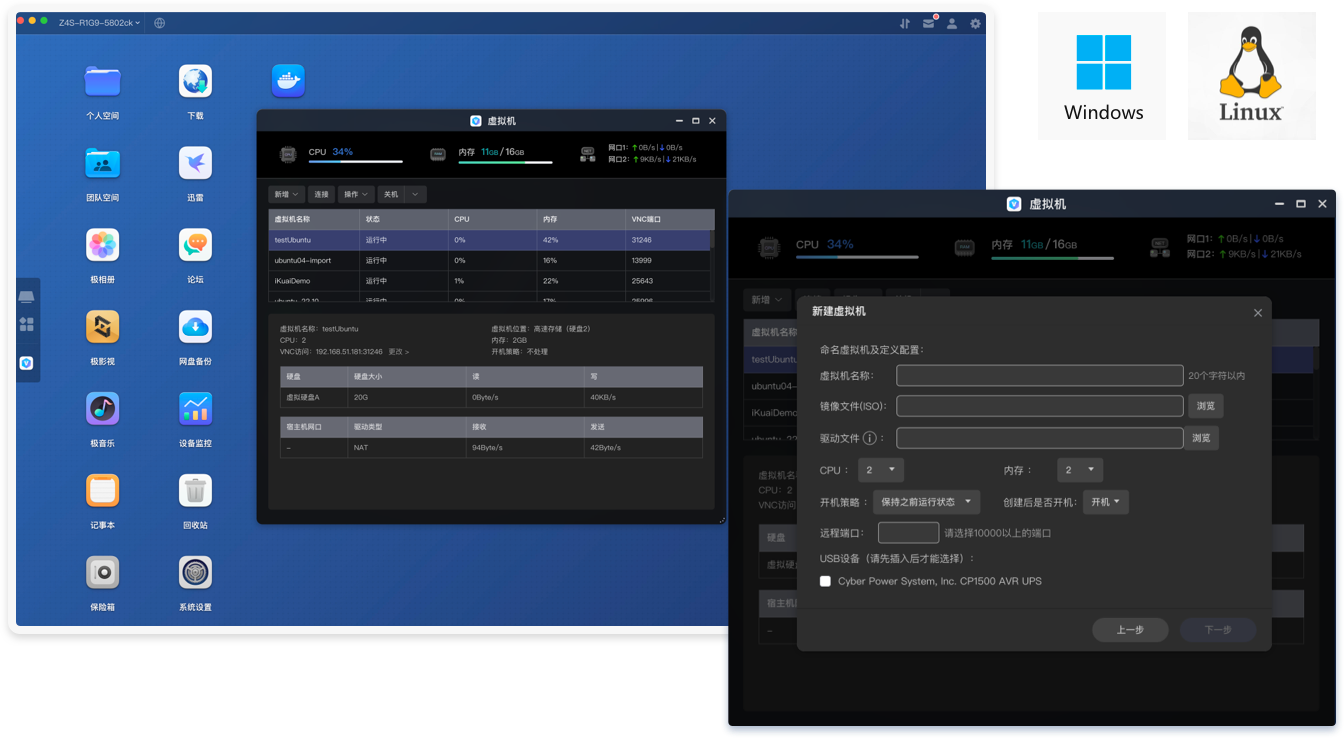The image size is (1344, 738).
Task: Open the 新增 dropdown in the small VM window
Action: point(286,194)
